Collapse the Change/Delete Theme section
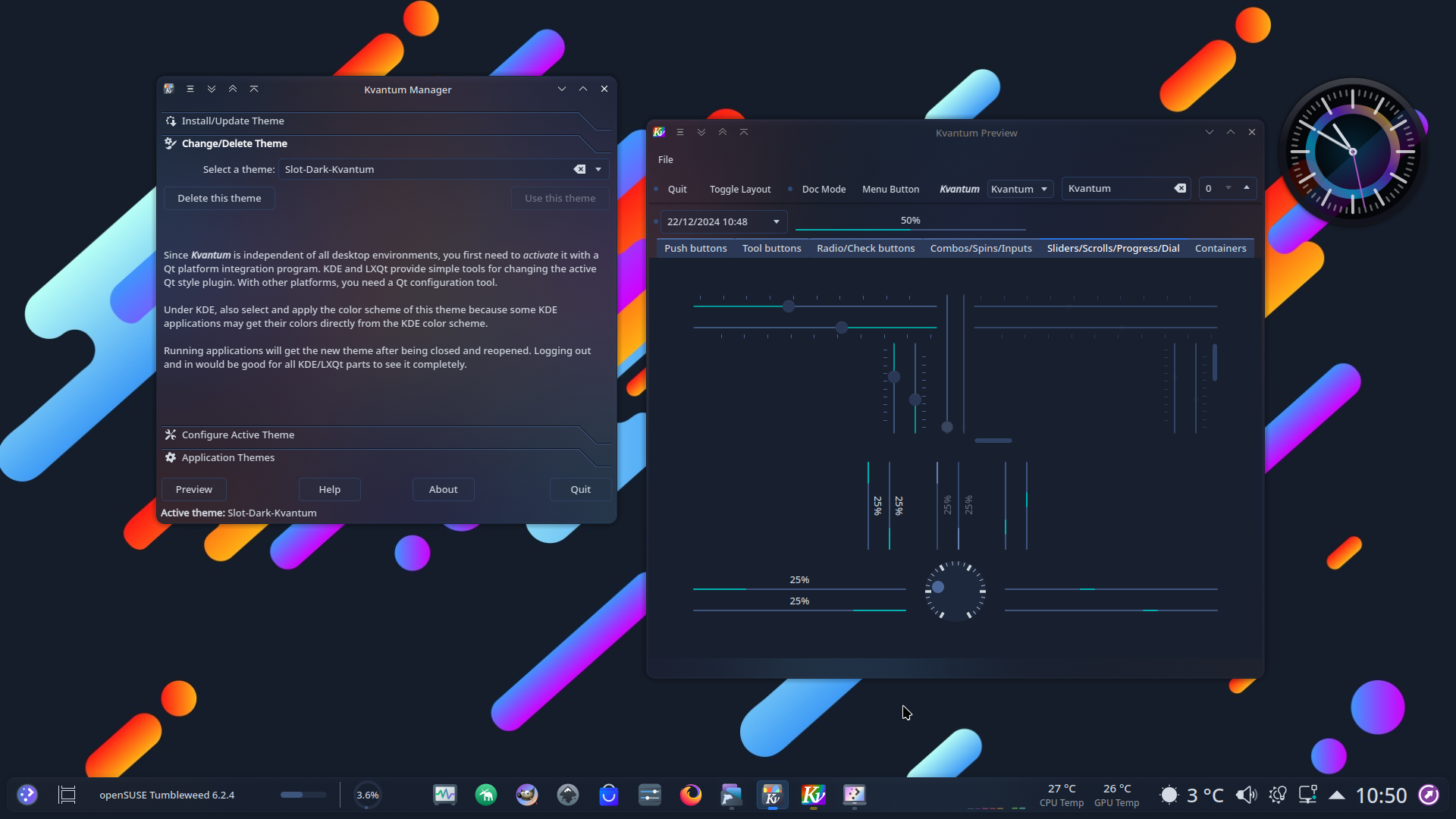Viewport: 1456px width, 819px height. click(x=385, y=143)
